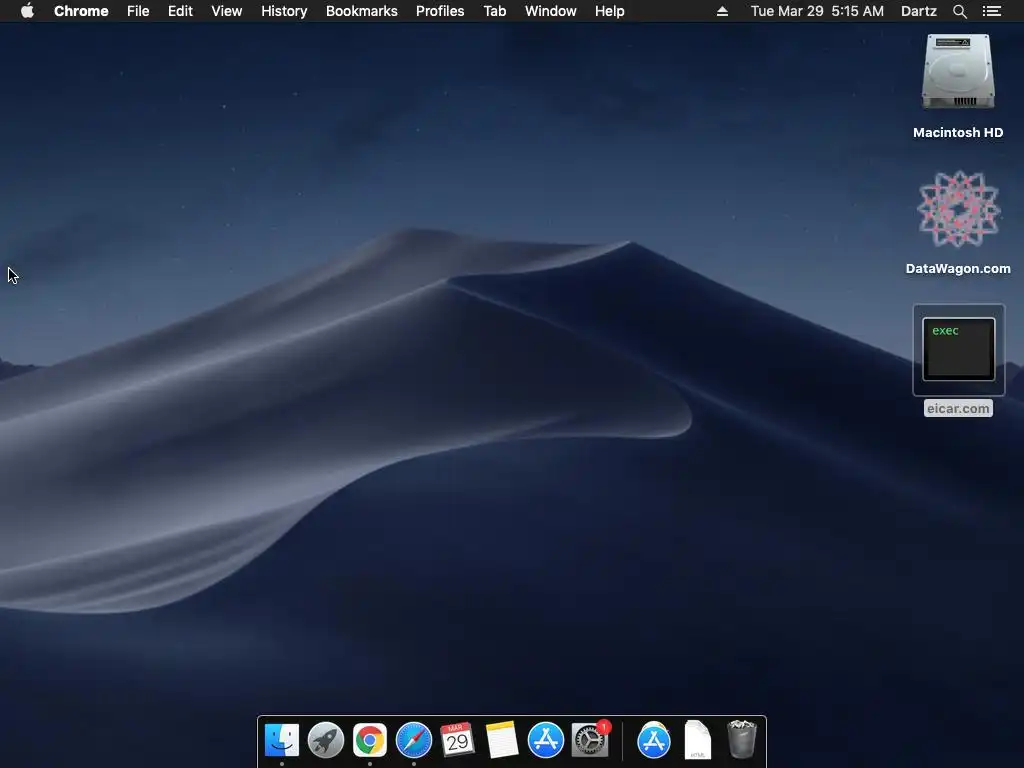The width and height of the screenshot is (1024, 768).
Task: Open Google Chrome from the Dock
Action: [370, 740]
